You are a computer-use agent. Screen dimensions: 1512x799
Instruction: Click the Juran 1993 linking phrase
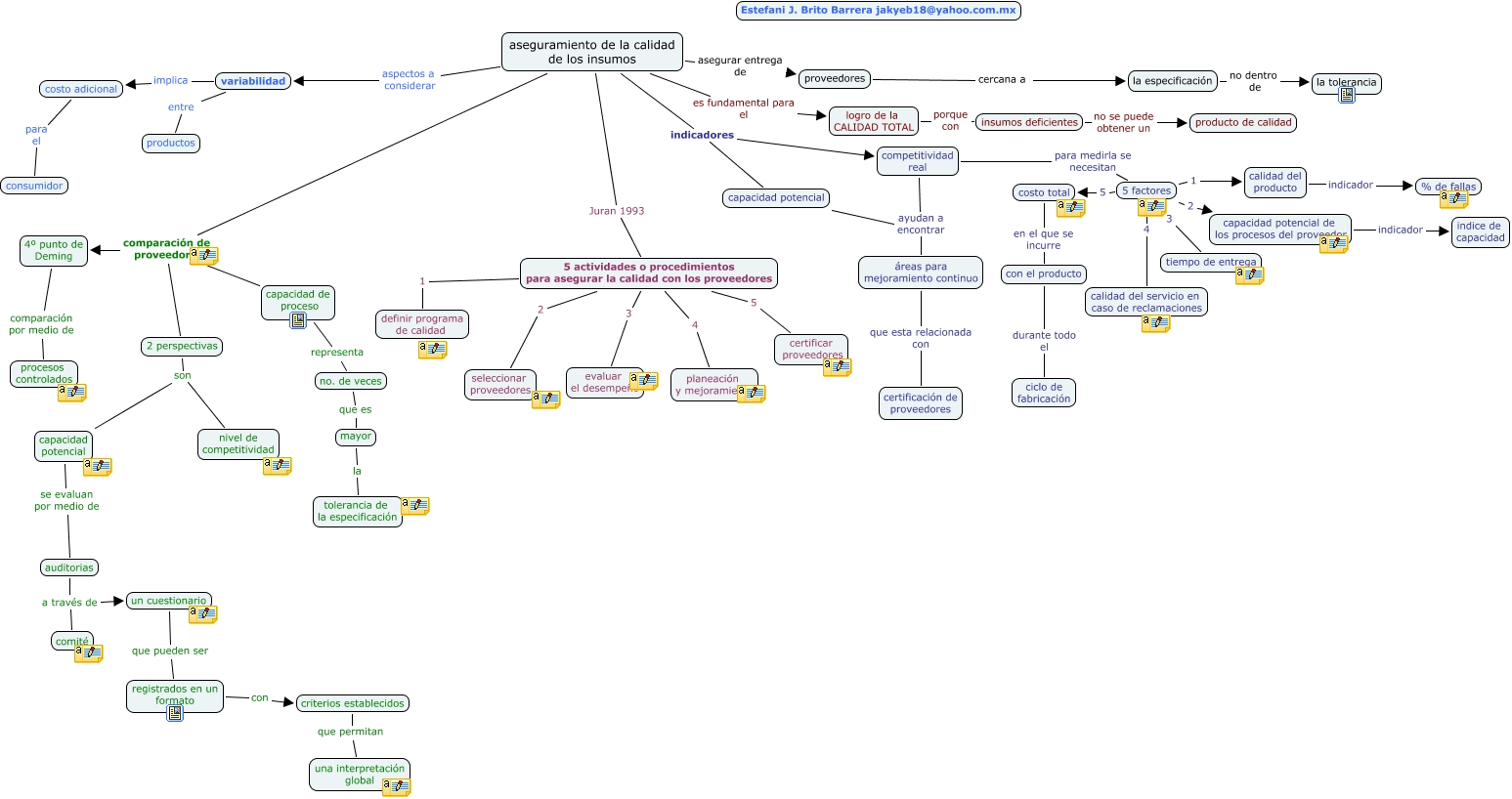pyautogui.click(x=616, y=211)
